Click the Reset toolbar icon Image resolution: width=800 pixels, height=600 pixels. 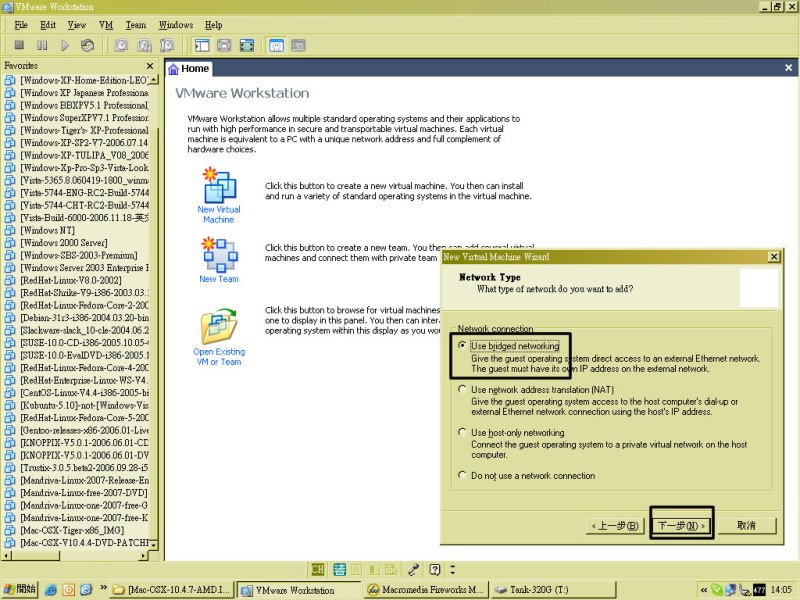coord(87,45)
